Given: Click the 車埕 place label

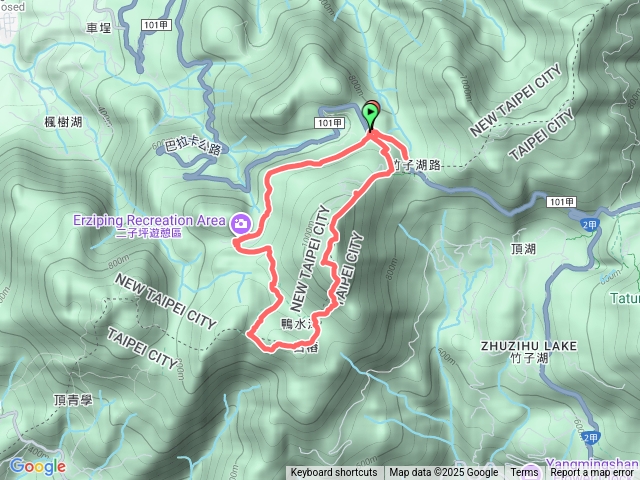Looking at the screenshot, I should pos(99,28).
